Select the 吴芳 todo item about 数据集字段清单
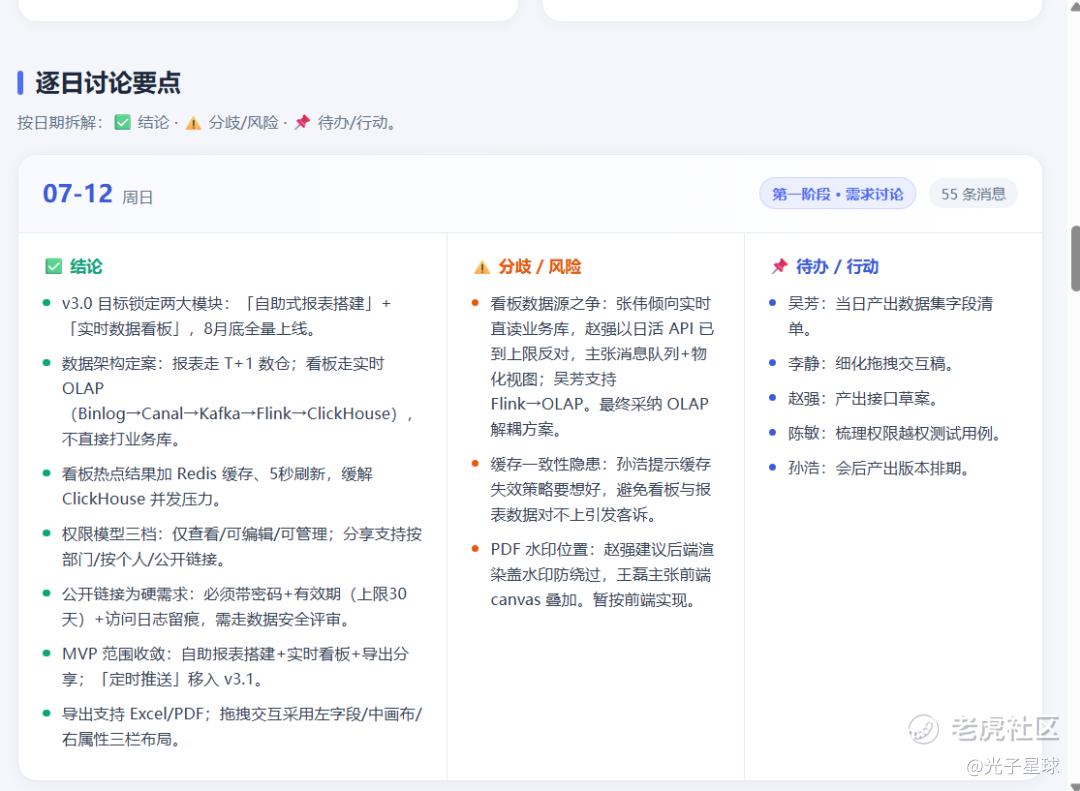1080x791 pixels. (891, 316)
